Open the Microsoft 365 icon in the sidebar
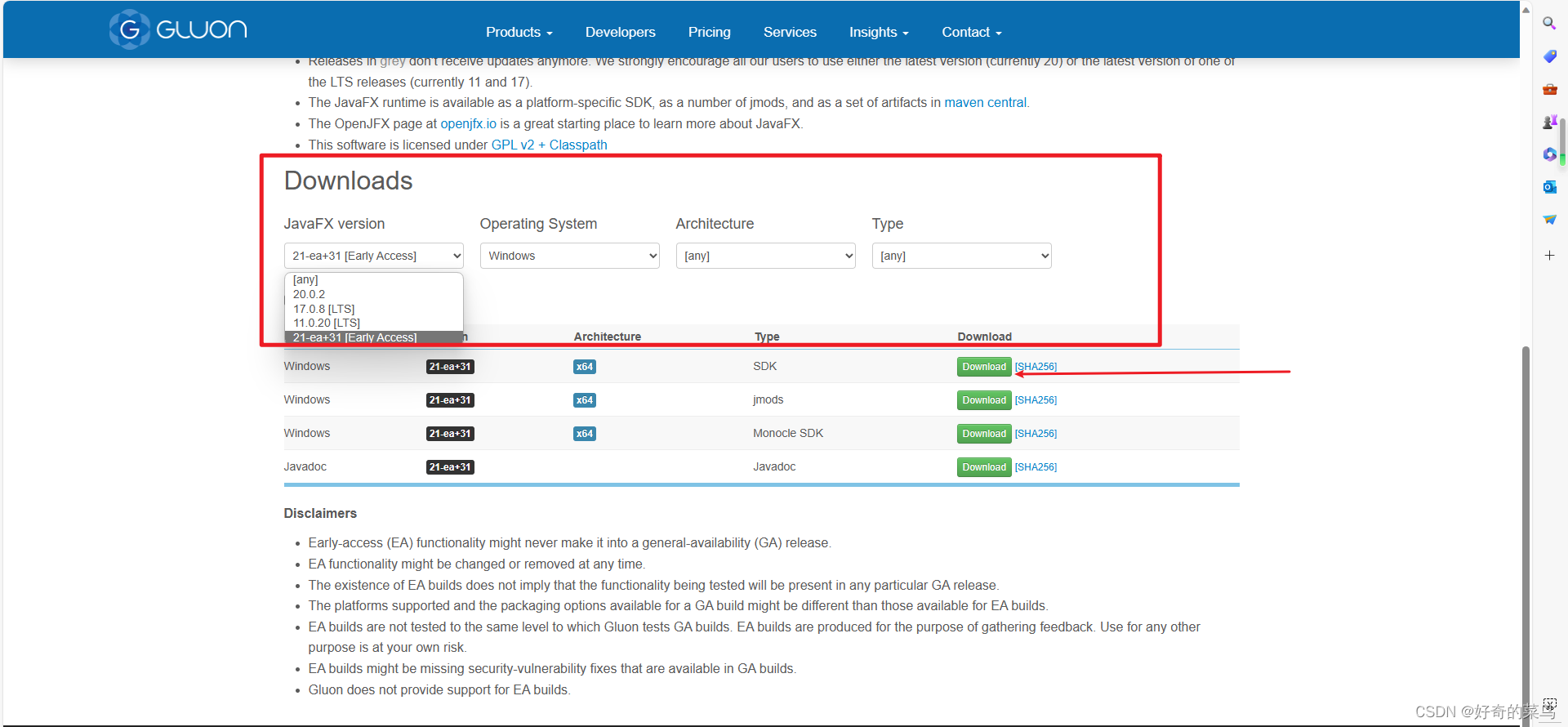 tap(1549, 154)
